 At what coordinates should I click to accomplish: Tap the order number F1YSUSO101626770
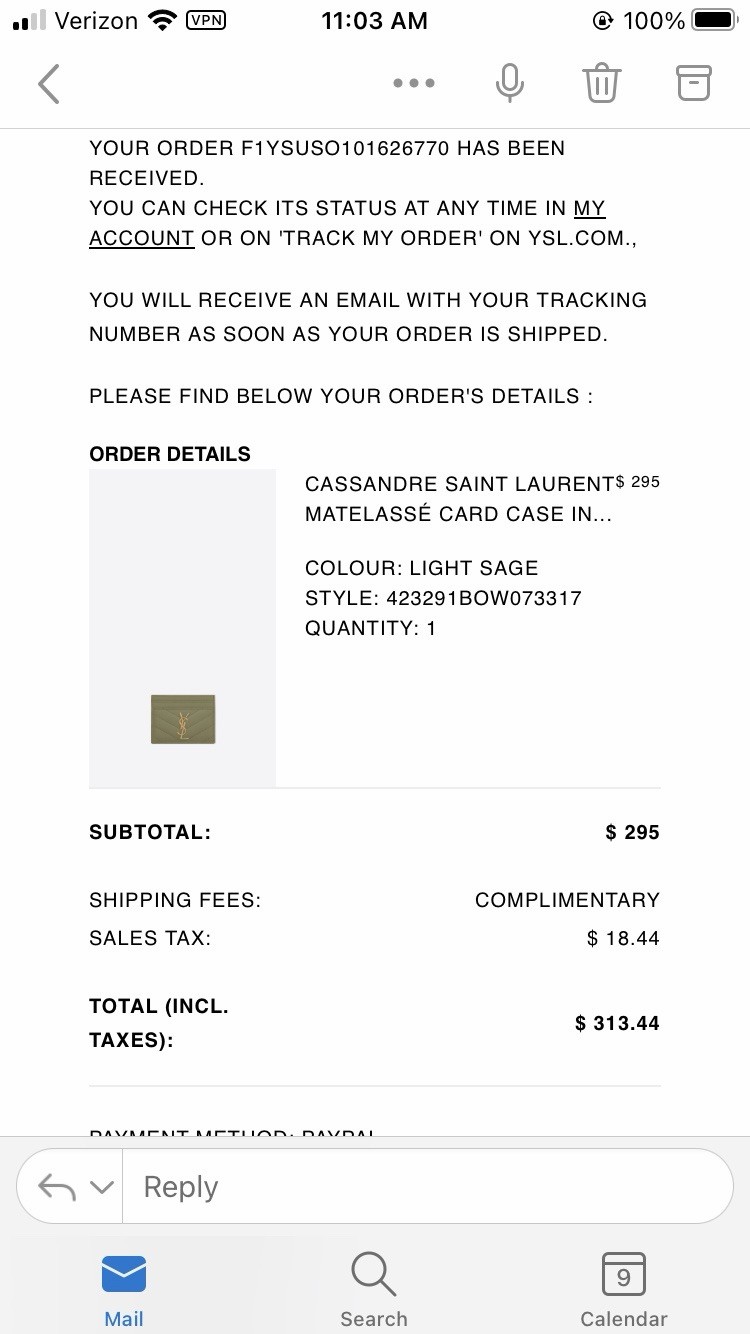tap(346, 148)
